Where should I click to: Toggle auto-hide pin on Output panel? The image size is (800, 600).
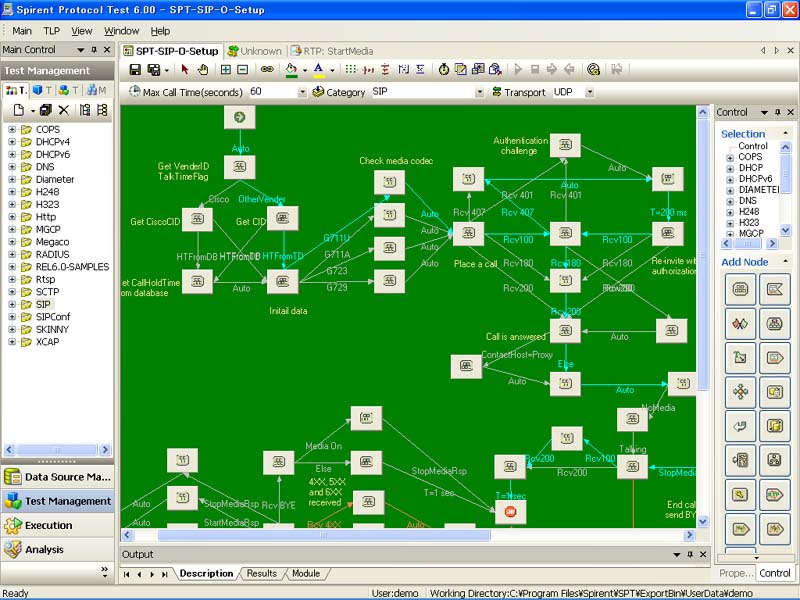690,554
